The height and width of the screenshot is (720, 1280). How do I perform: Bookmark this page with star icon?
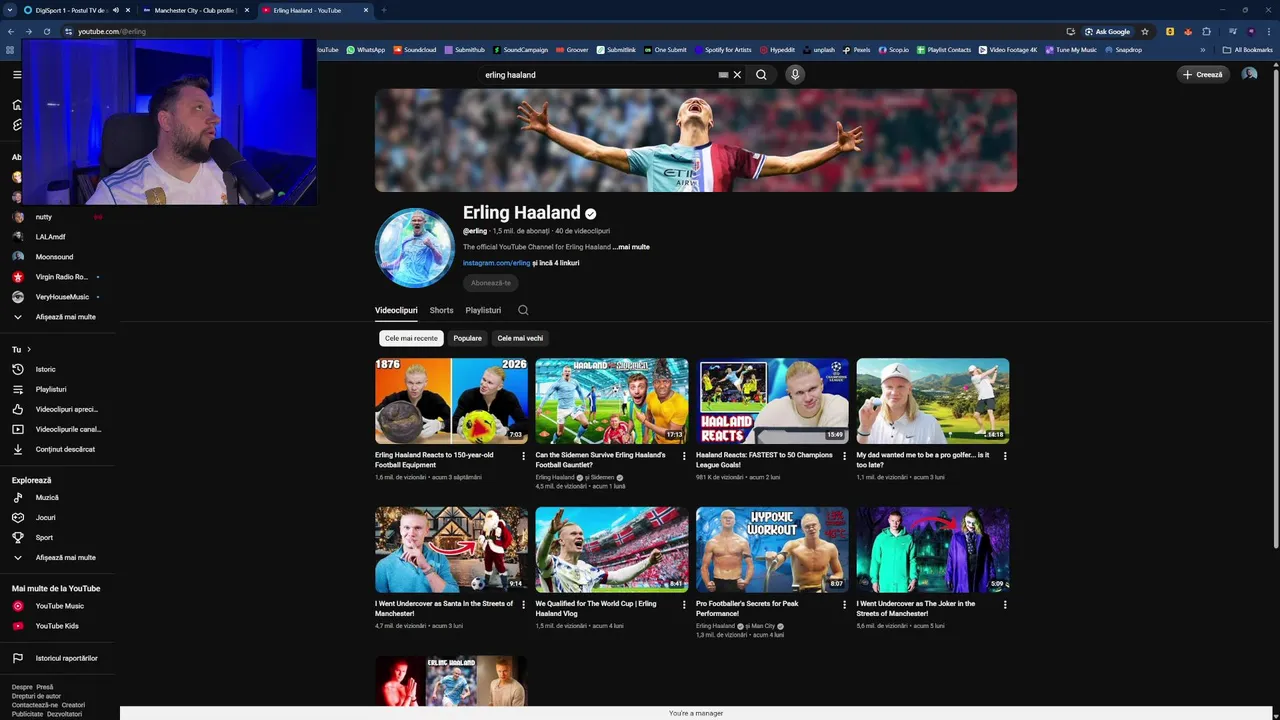tap(1145, 32)
